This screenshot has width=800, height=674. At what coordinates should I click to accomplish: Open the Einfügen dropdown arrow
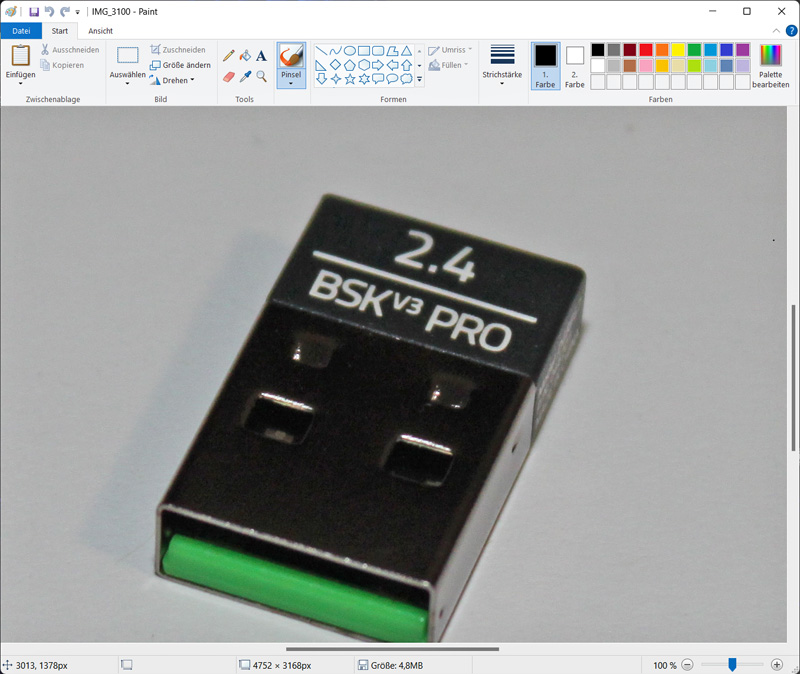tap(20, 83)
